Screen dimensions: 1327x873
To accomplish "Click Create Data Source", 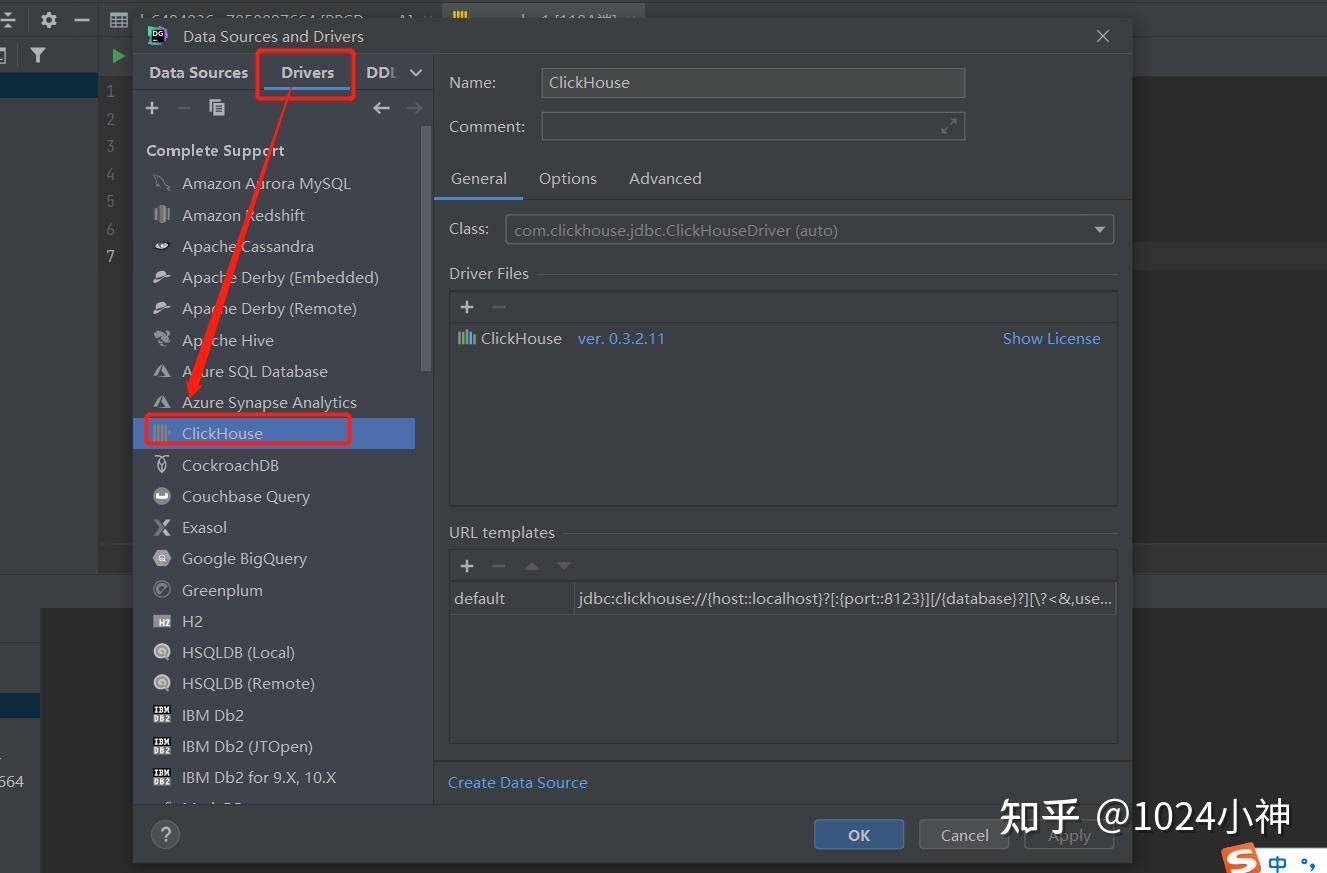I will [x=518, y=782].
